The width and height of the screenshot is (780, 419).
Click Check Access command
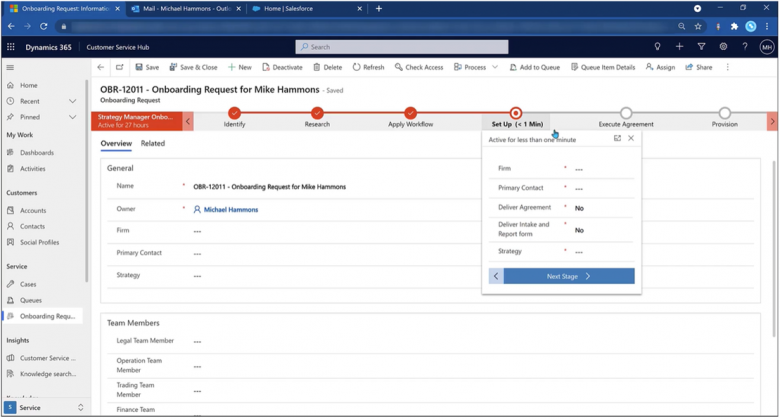pyautogui.click(x=419, y=67)
